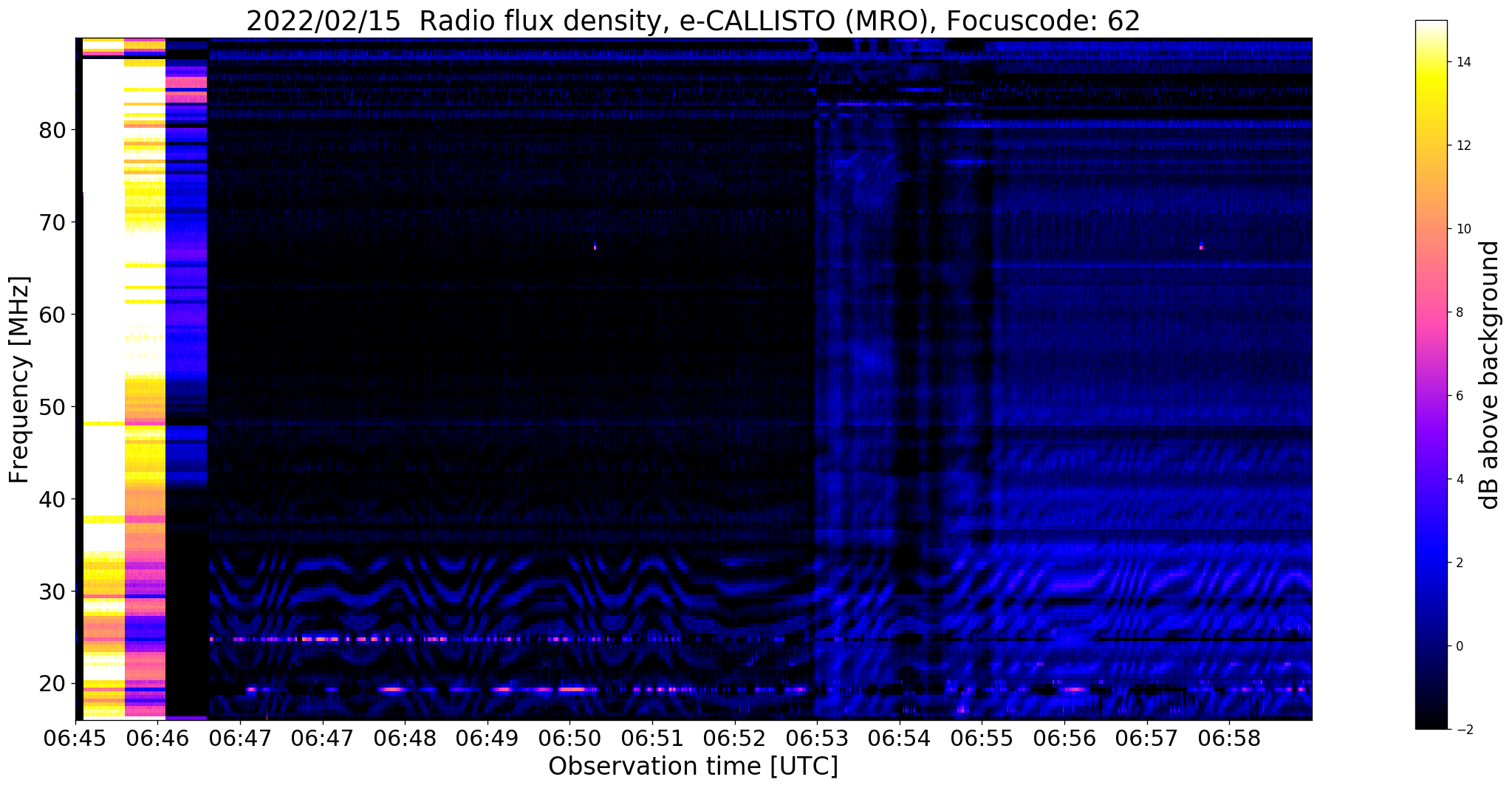Click the 06:52 time tick label
Screen dimensions: 1512x788
pyautogui.click(x=735, y=738)
